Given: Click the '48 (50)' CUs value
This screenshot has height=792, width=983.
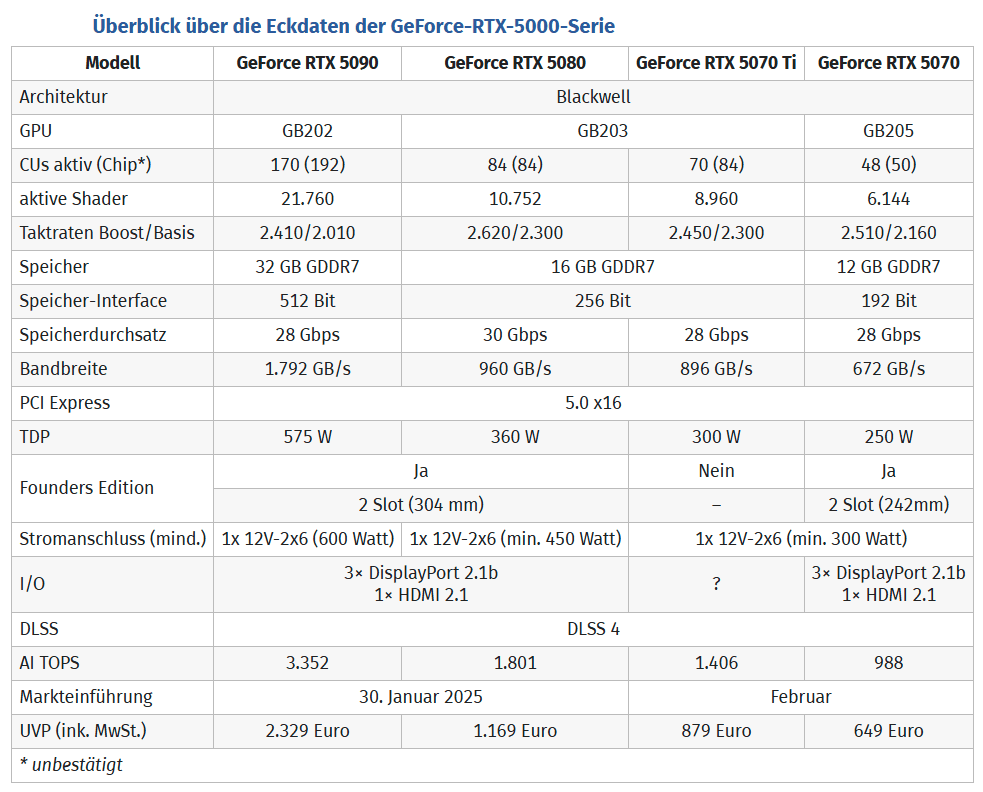Looking at the screenshot, I should (888, 164).
